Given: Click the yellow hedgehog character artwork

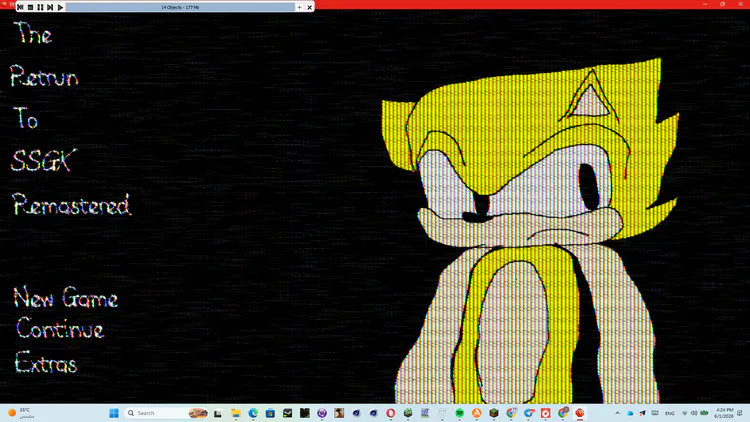Looking at the screenshot, I should point(529,230).
